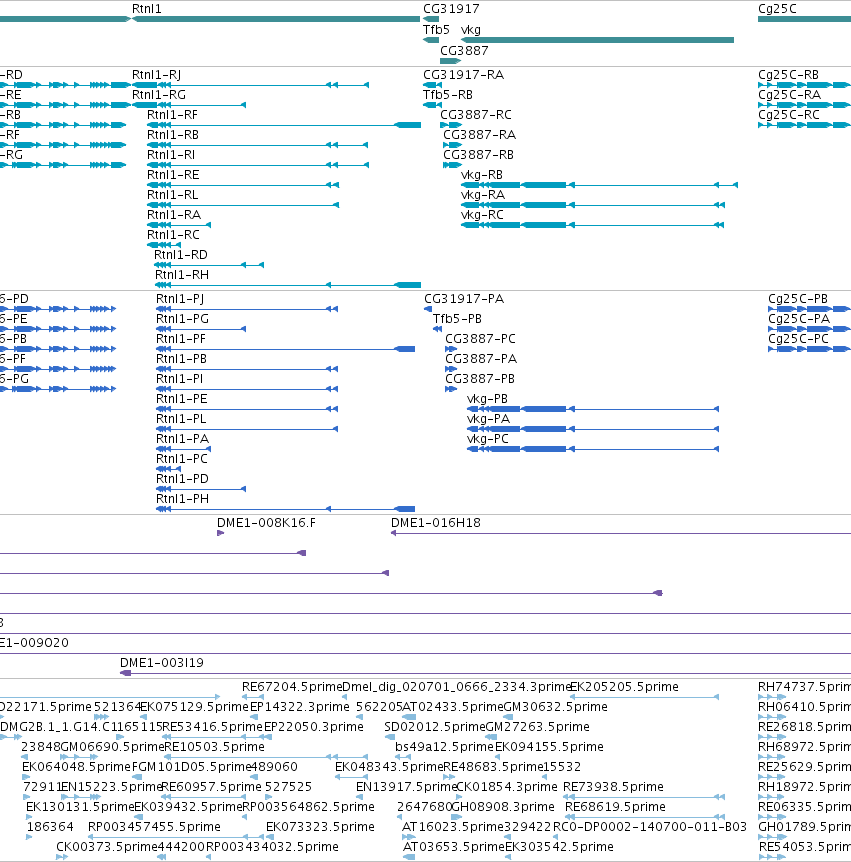Select the vkg-PB protein label
This screenshot has height=862, width=851.
487,399
